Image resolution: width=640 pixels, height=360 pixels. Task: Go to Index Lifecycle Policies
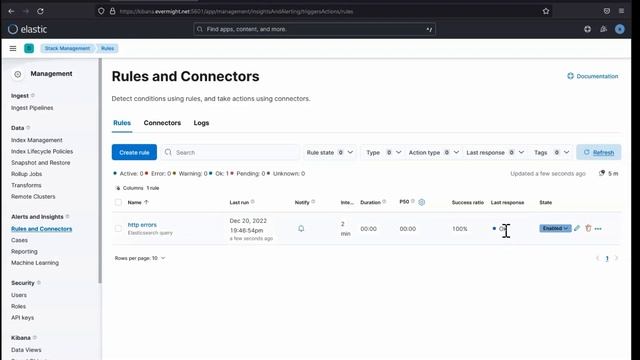point(42,151)
